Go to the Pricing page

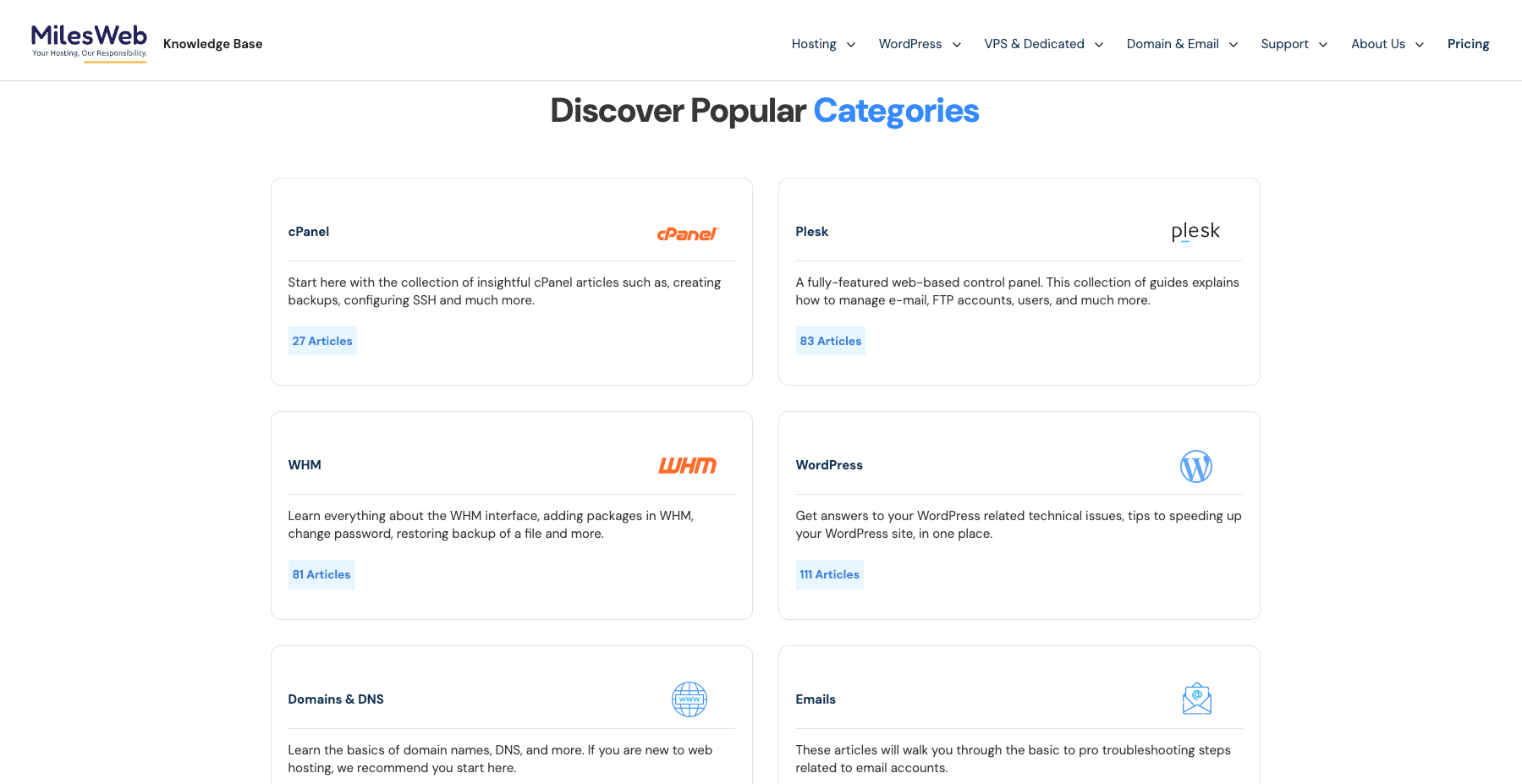click(x=1468, y=44)
